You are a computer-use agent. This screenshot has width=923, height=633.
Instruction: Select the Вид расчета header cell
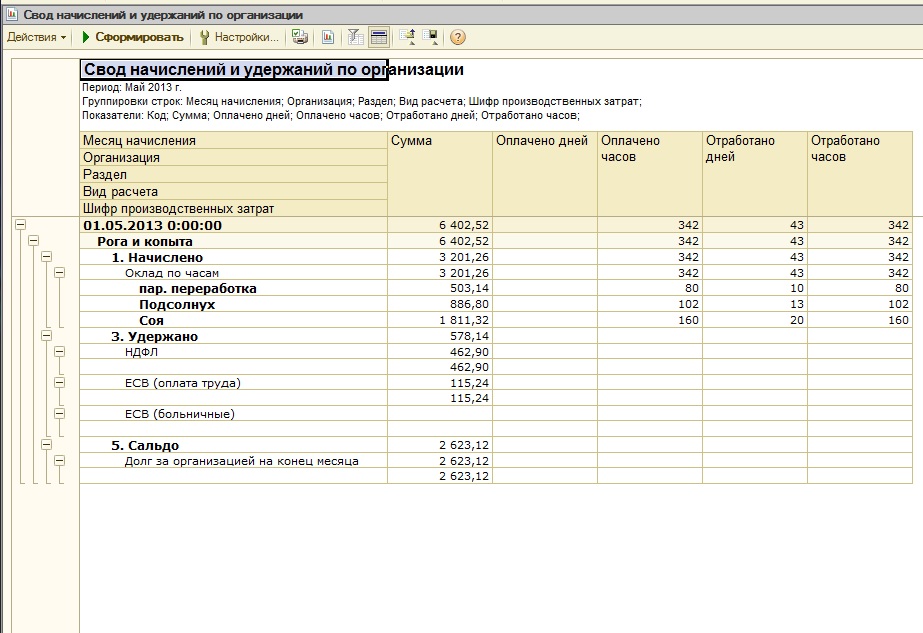[234, 191]
